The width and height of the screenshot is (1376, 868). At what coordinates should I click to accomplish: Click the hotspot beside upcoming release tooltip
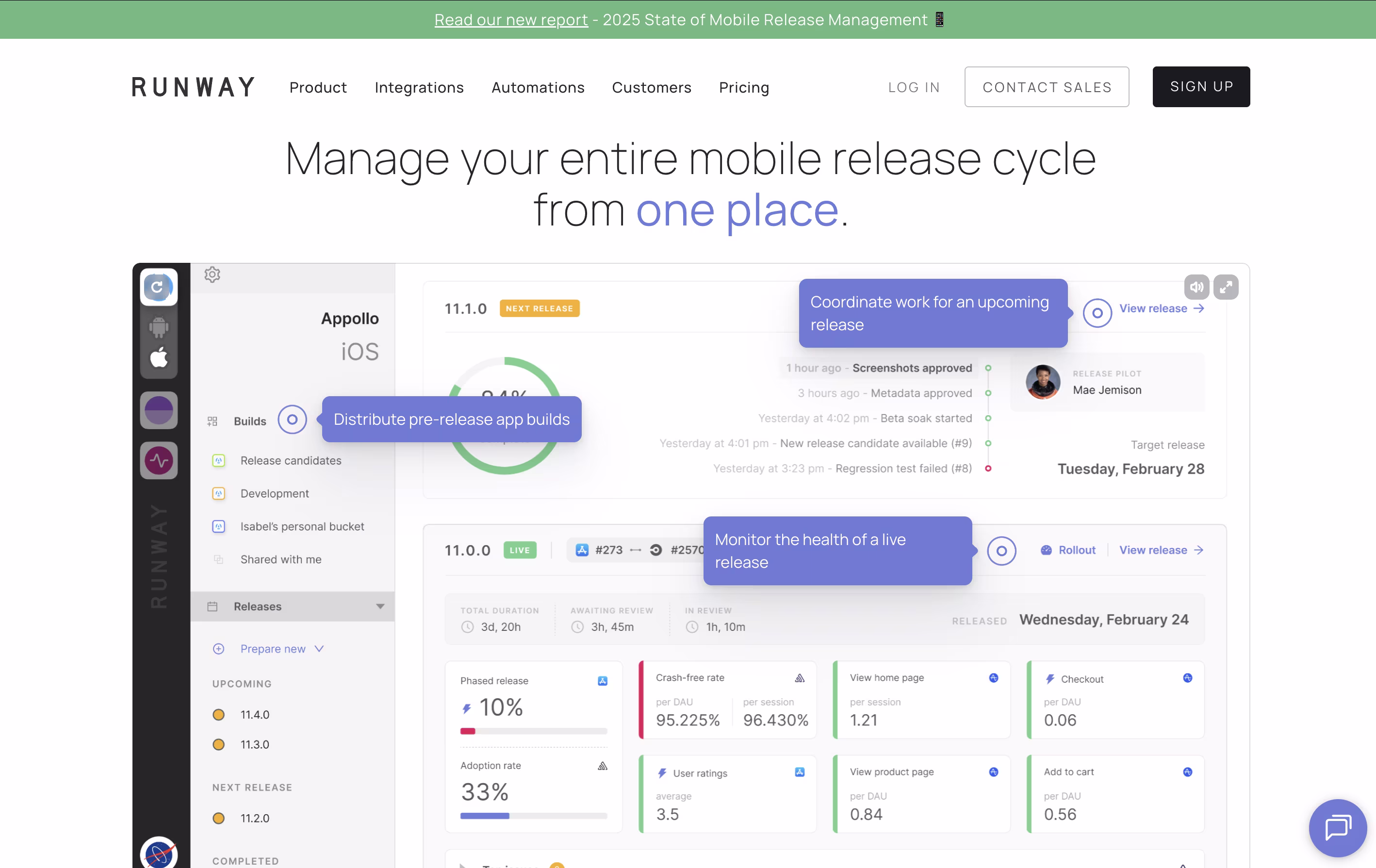(x=1097, y=313)
